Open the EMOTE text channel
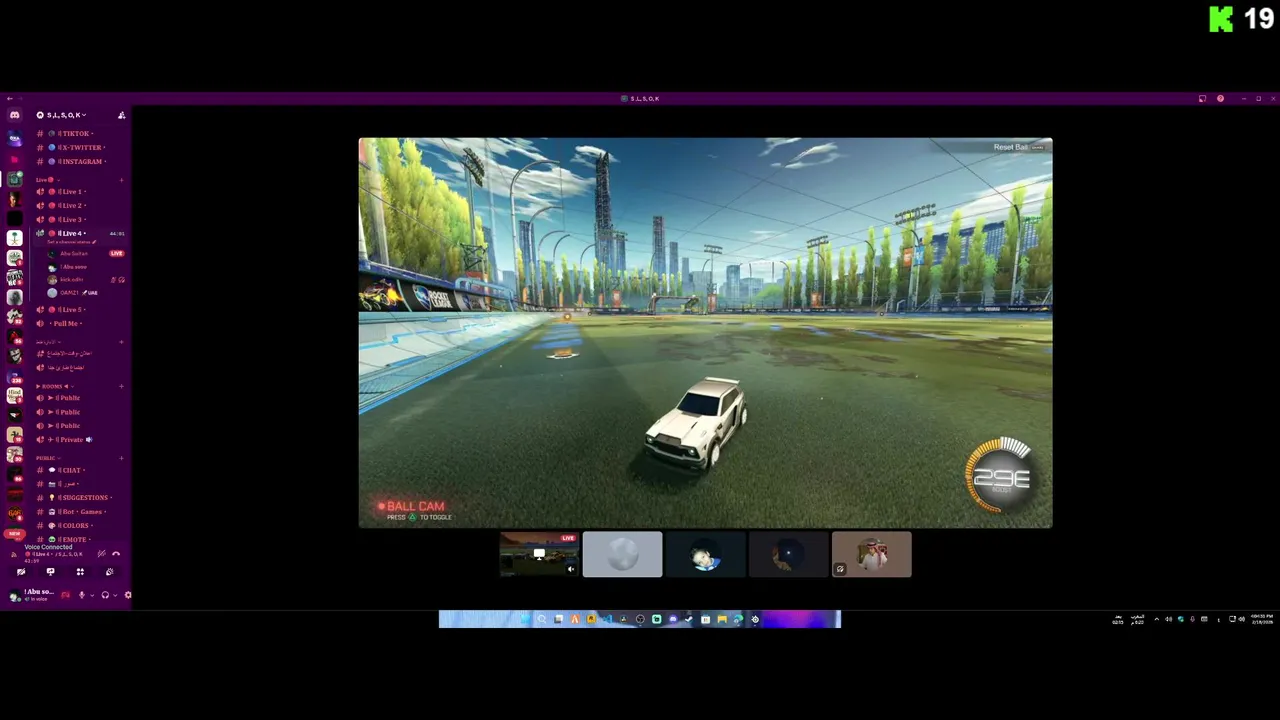 [x=76, y=539]
